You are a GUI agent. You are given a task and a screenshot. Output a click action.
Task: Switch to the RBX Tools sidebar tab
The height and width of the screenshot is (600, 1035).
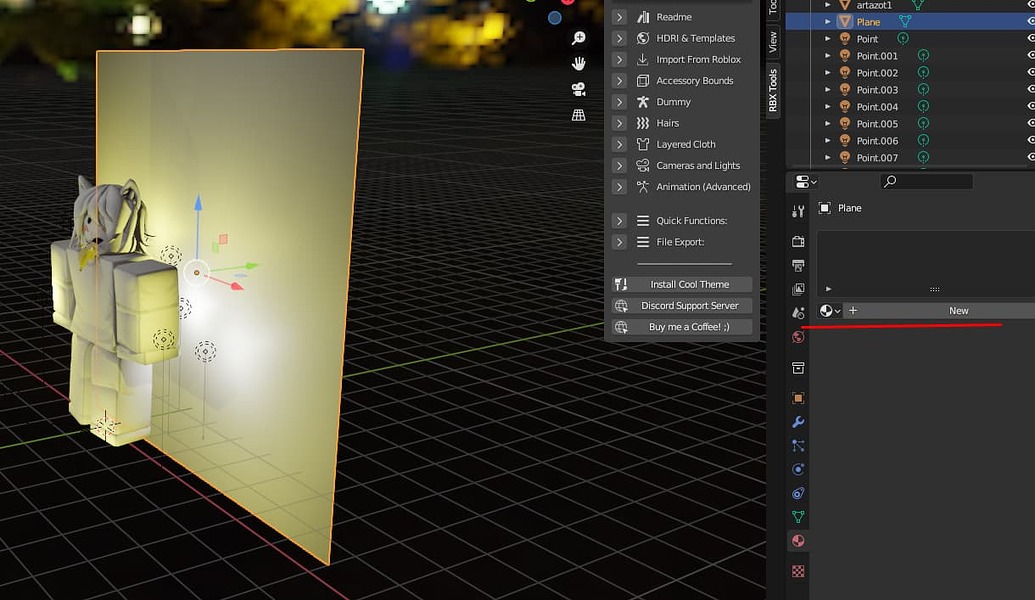pyautogui.click(x=773, y=90)
